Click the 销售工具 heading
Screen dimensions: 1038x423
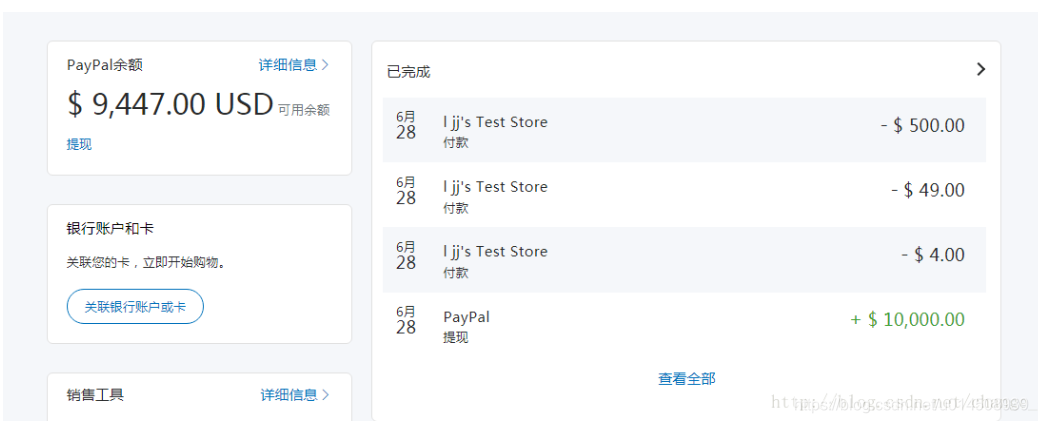(x=95, y=395)
